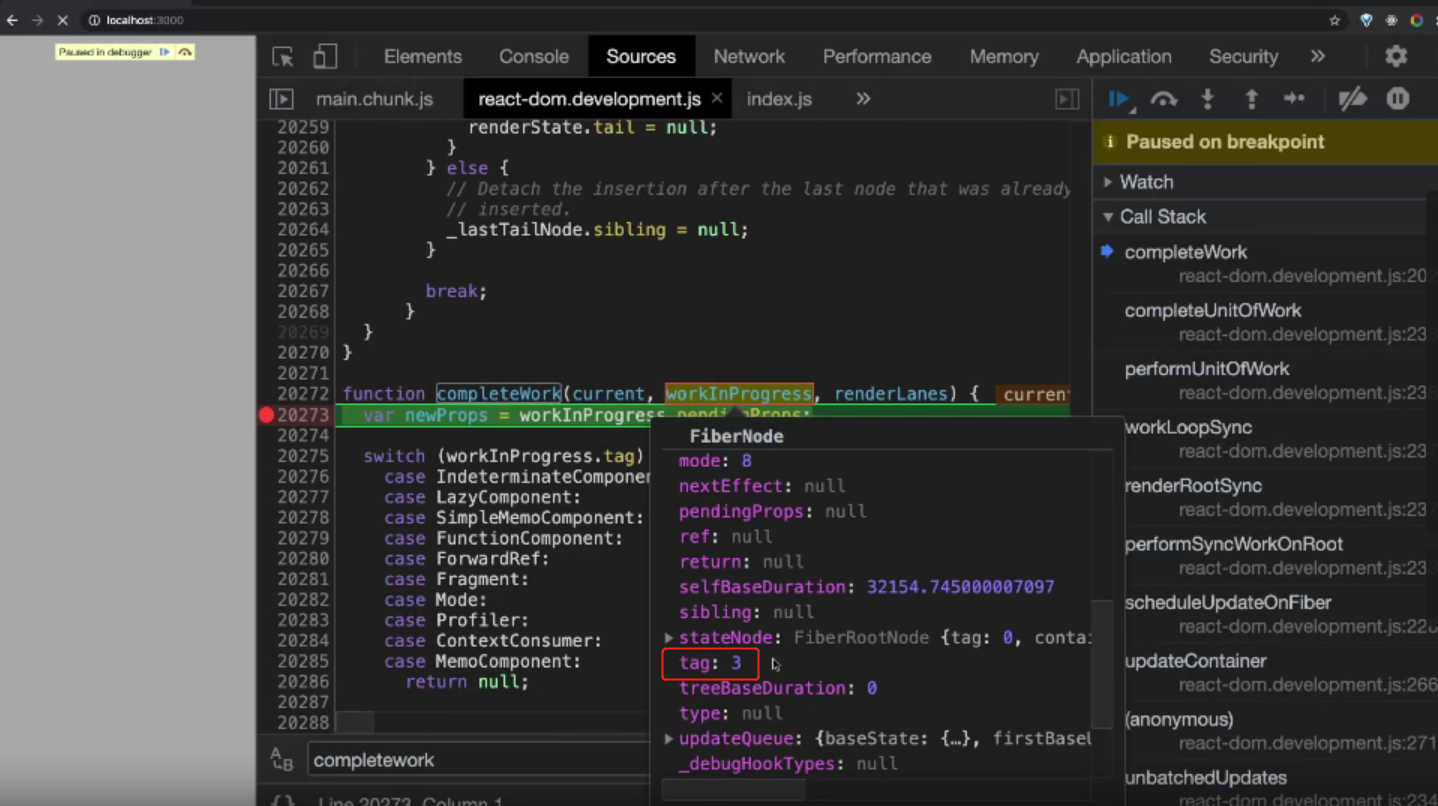Step out of current function

[x=1251, y=99]
